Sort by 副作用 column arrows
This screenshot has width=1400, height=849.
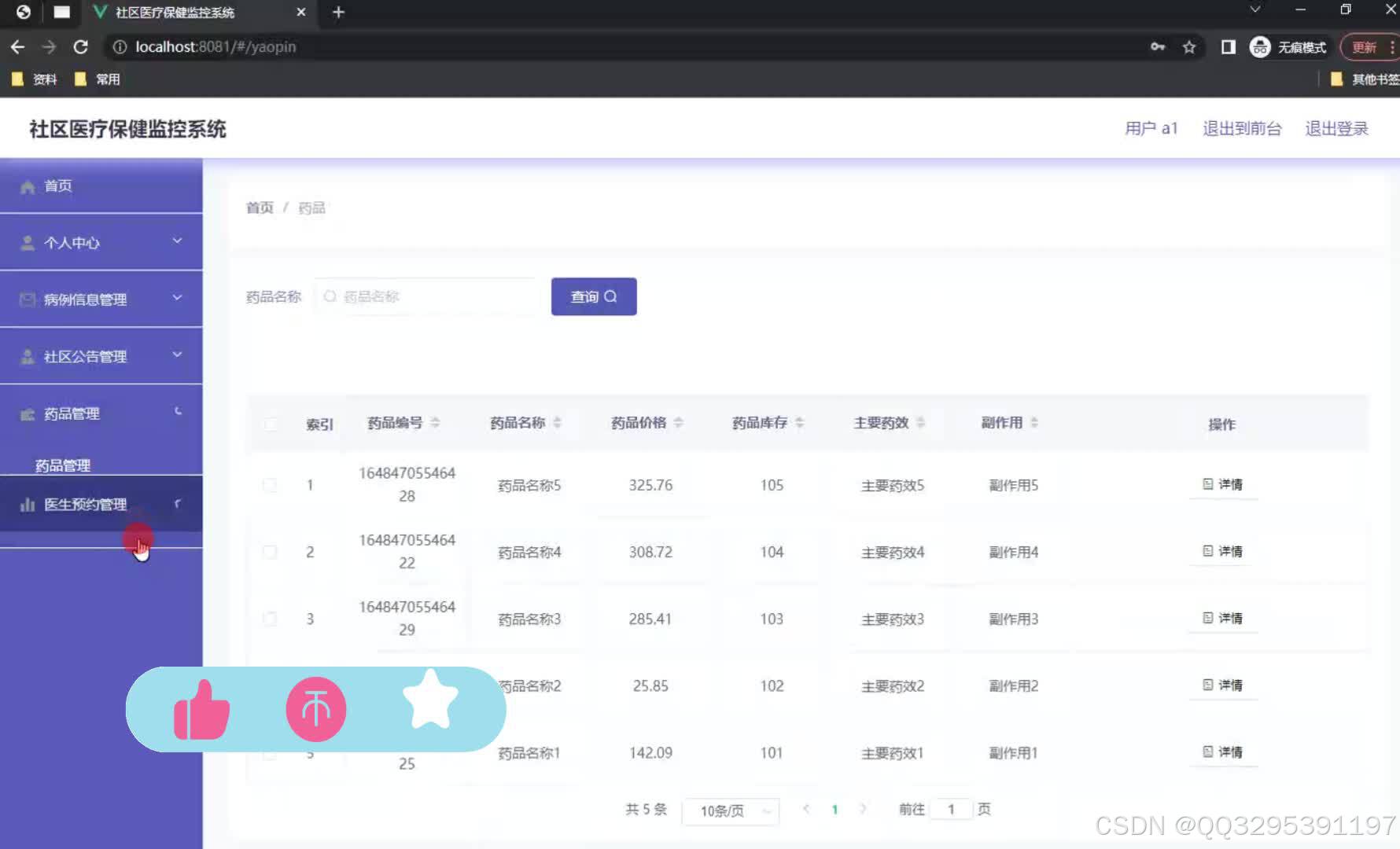tap(1034, 423)
